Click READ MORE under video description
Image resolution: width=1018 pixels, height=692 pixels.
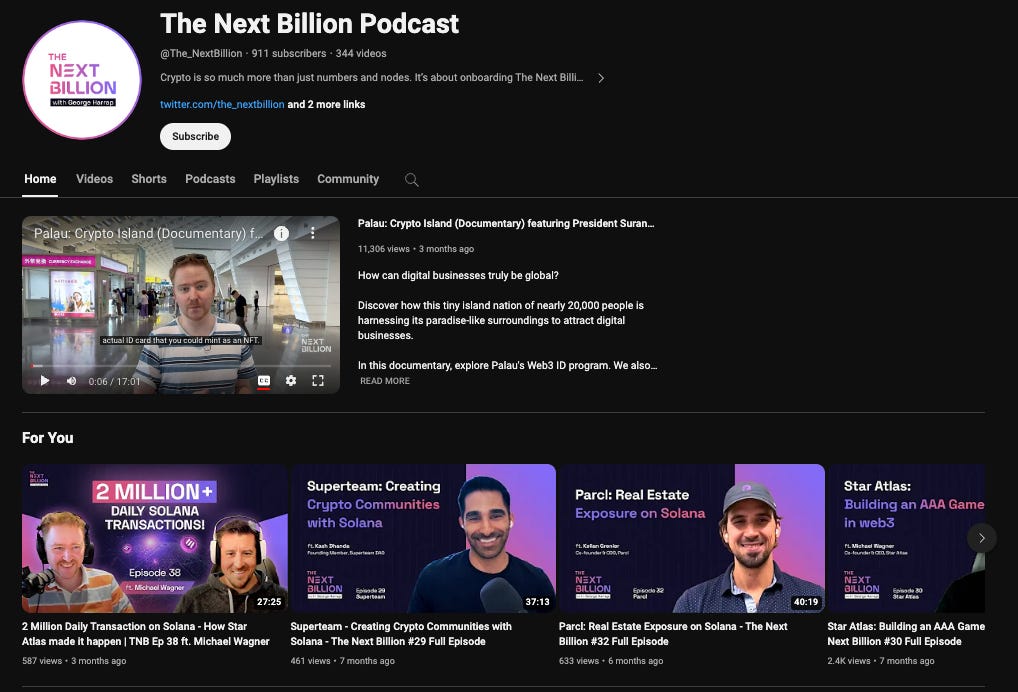click(x=385, y=381)
